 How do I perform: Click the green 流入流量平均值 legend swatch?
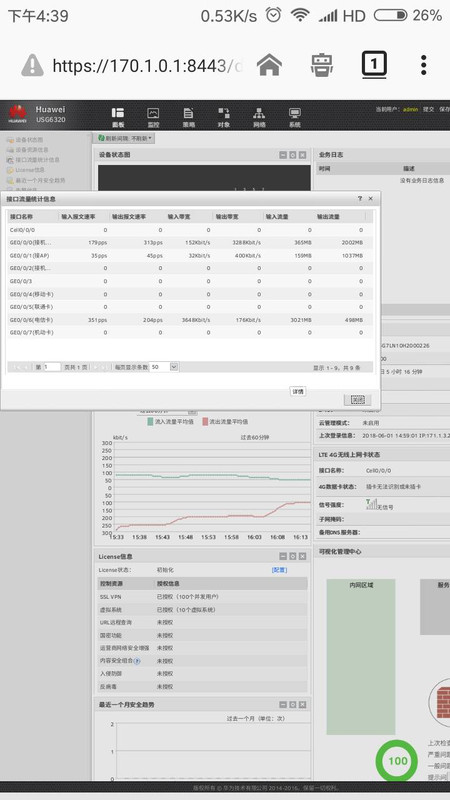[x=151, y=422]
